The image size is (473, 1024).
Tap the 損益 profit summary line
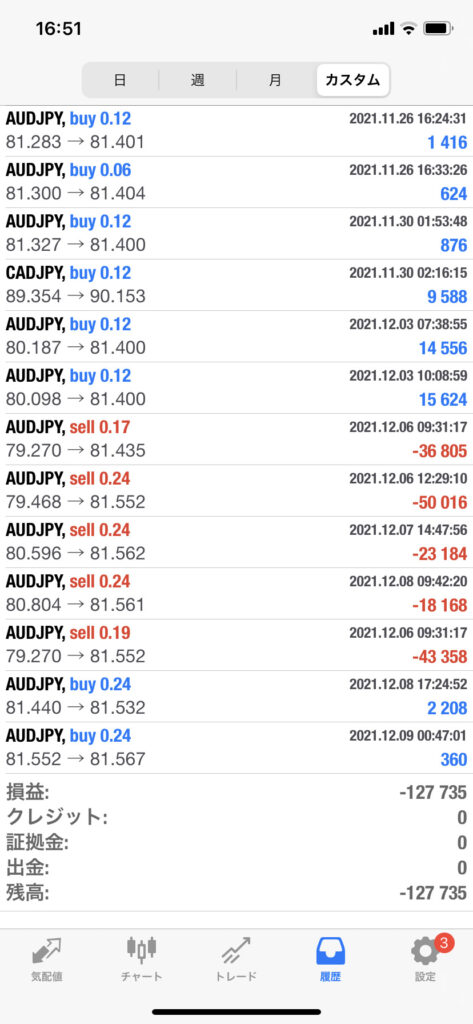pos(236,793)
